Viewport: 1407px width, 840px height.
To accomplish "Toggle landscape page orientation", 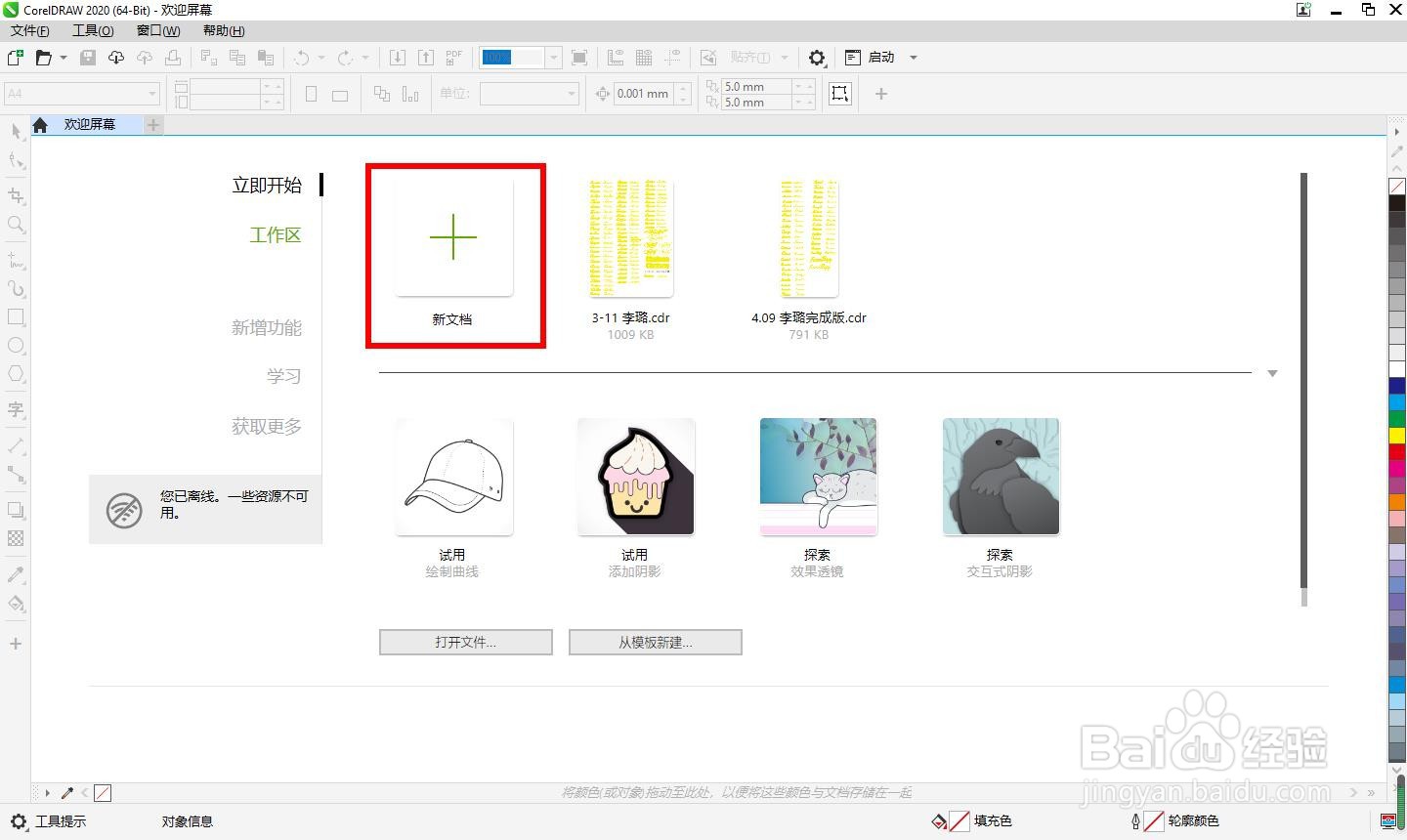I will click(x=340, y=95).
